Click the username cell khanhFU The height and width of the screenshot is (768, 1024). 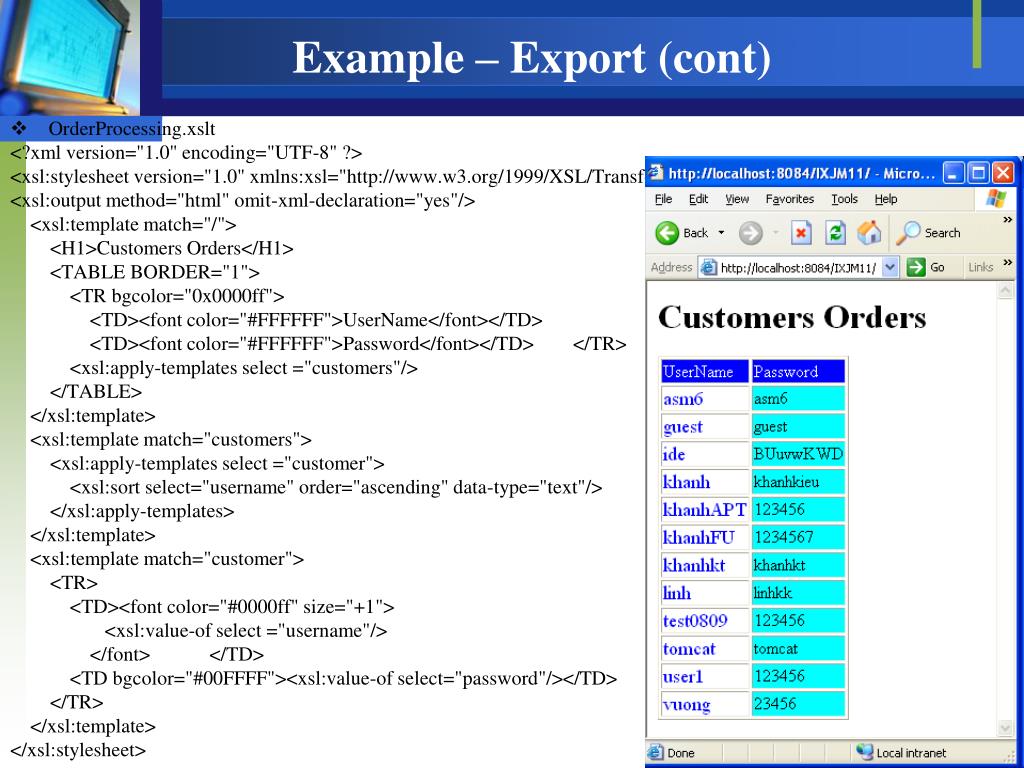[705, 537]
